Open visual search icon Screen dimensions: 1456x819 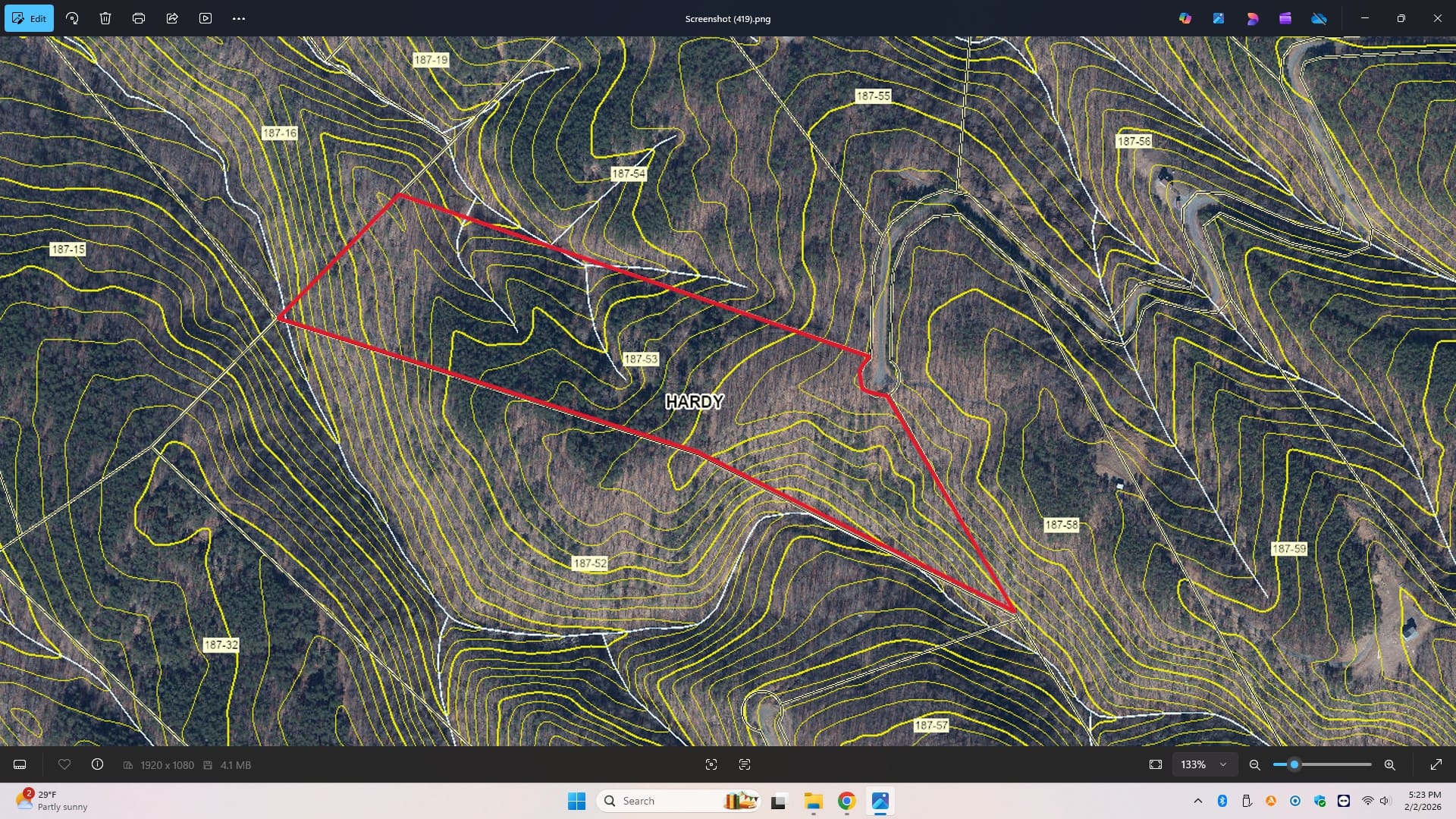[x=711, y=764]
